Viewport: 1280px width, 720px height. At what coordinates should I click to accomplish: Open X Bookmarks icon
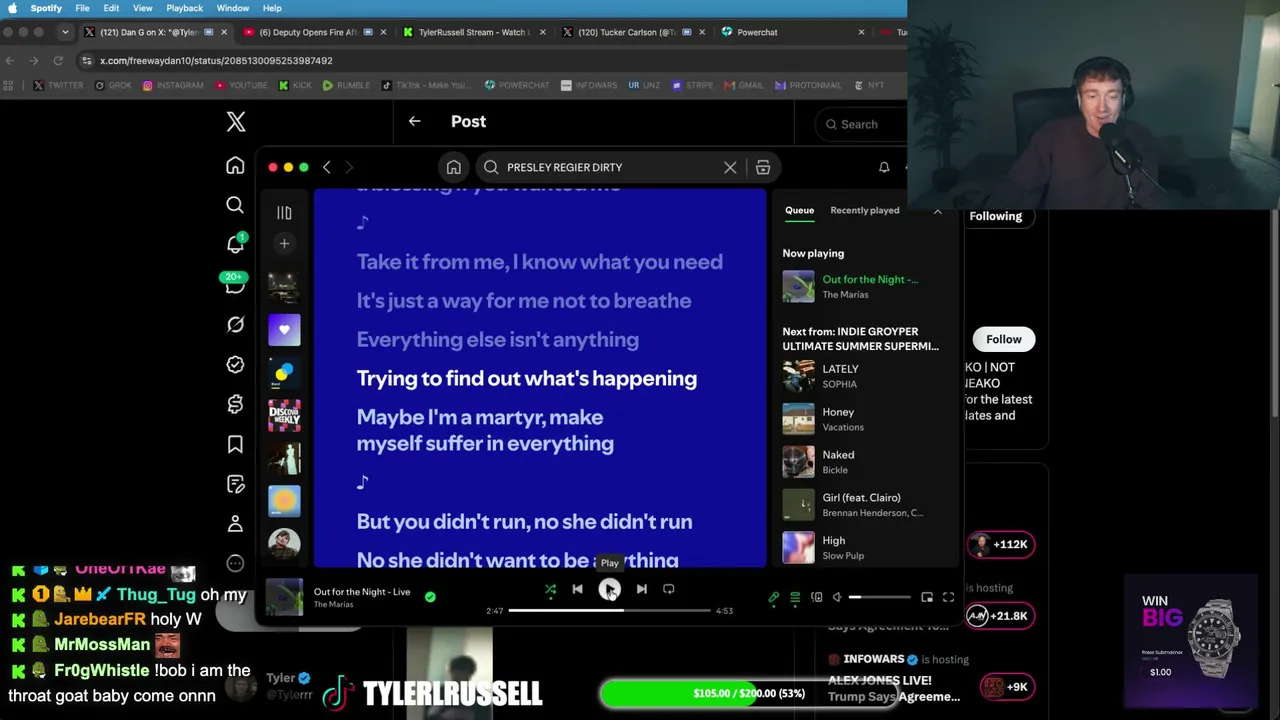235,444
